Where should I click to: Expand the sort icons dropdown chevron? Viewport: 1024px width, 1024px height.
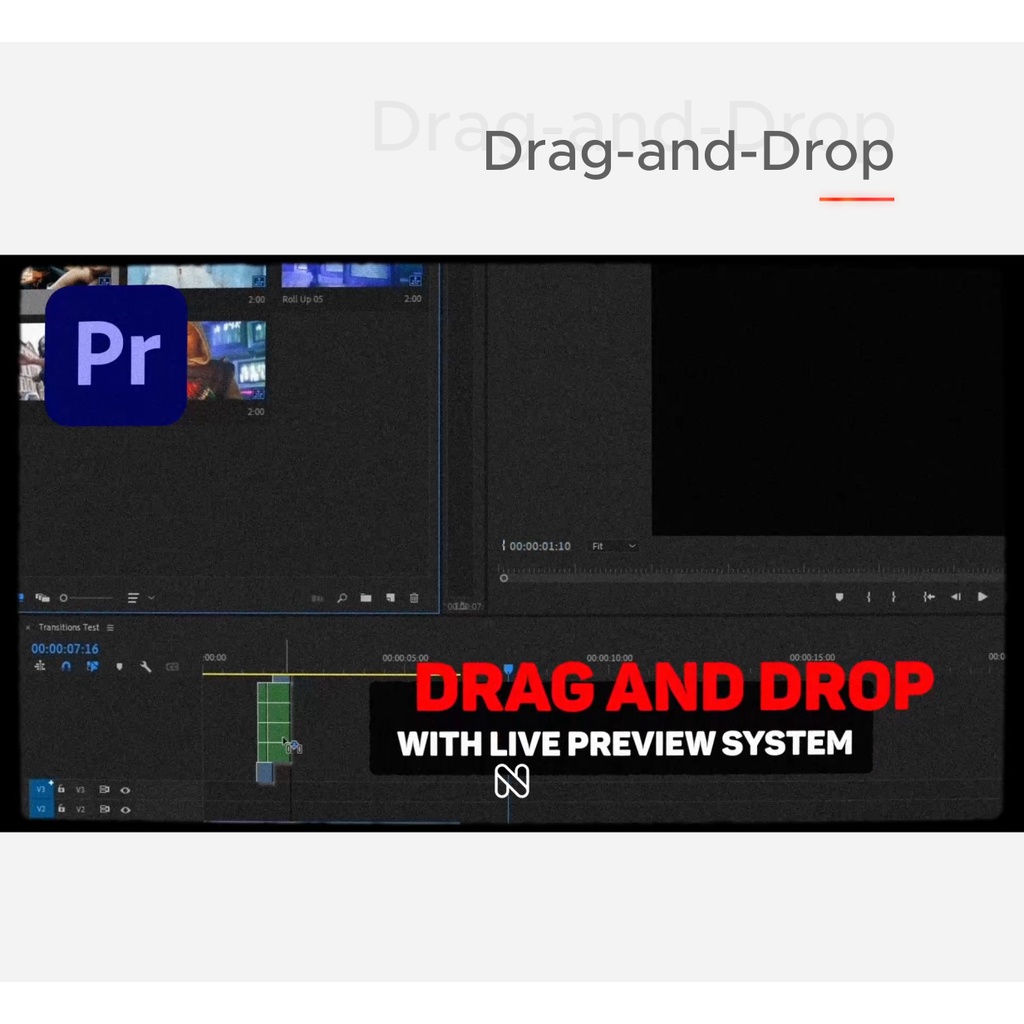click(151, 598)
